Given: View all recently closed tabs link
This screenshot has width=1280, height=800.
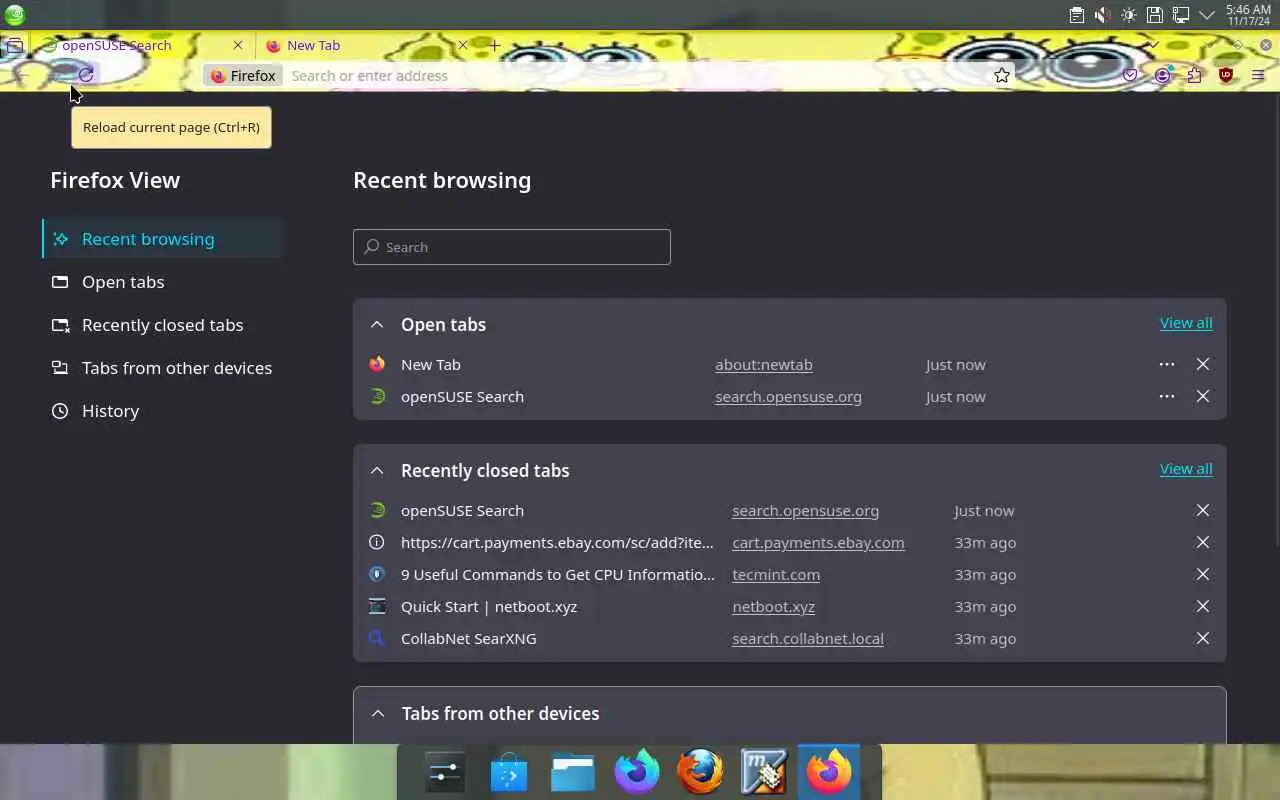Looking at the screenshot, I should (1186, 469).
